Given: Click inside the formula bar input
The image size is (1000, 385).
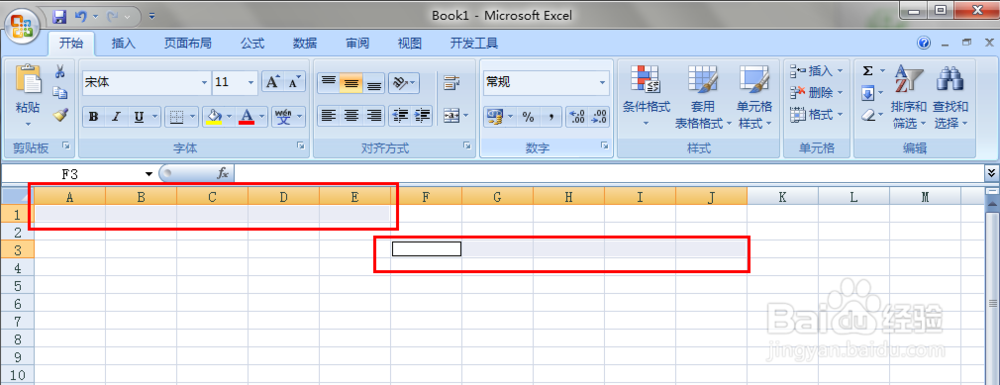Looking at the screenshot, I should pos(609,173).
